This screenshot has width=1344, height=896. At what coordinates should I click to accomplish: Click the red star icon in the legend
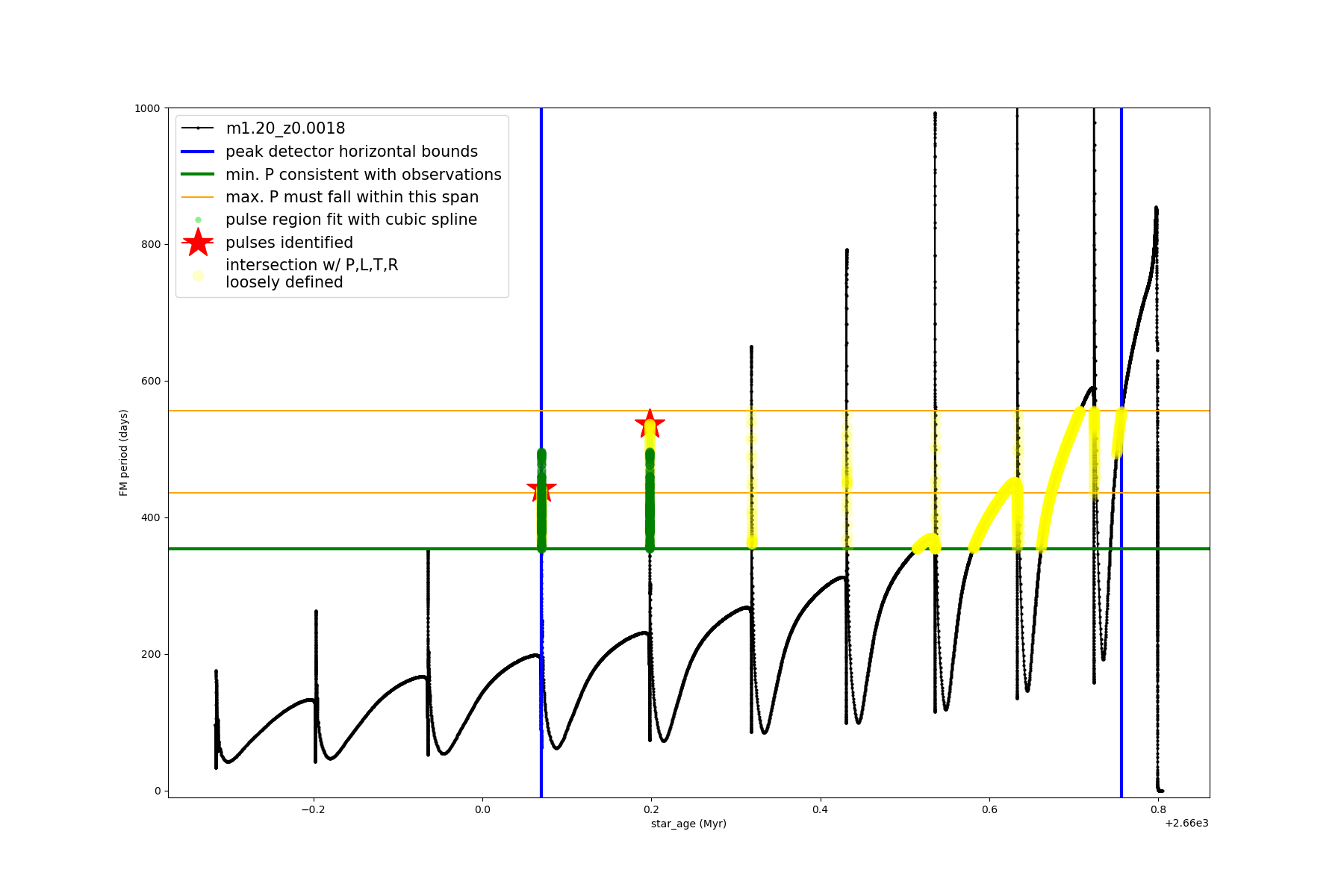click(x=198, y=243)
